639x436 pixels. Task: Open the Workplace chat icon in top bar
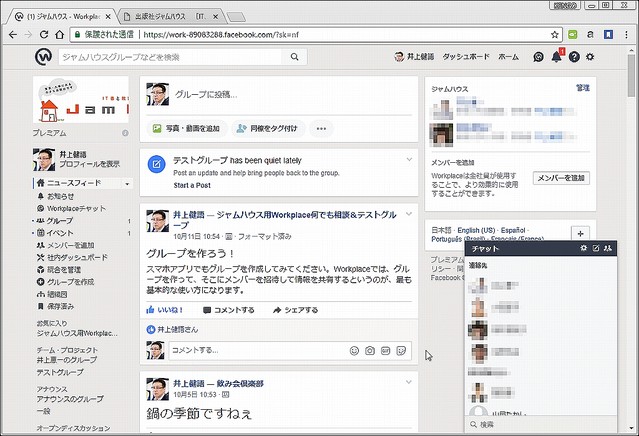pos(538,57)
